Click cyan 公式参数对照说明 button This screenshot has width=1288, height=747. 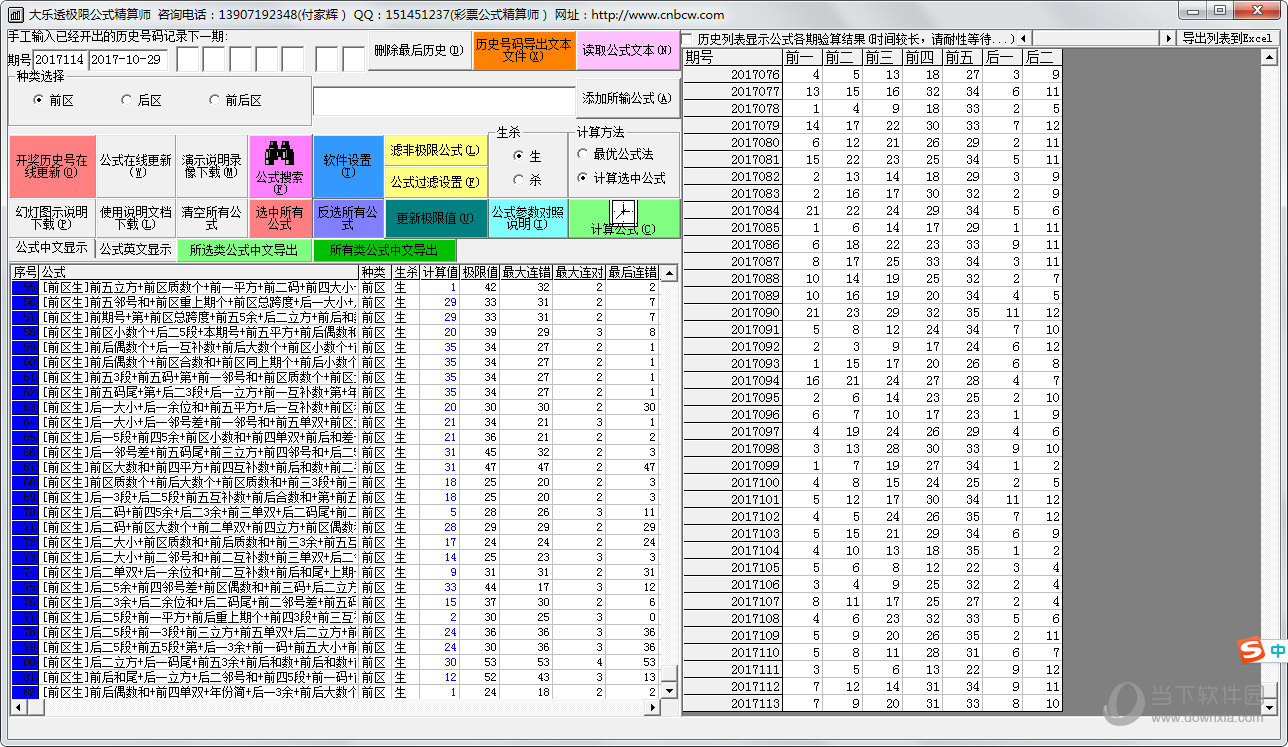(528, 218)
